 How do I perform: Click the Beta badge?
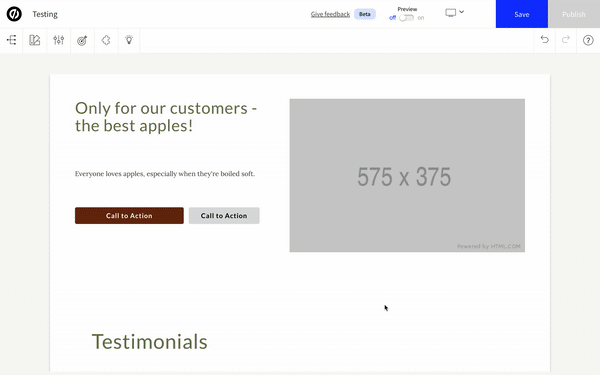point(365,14)
